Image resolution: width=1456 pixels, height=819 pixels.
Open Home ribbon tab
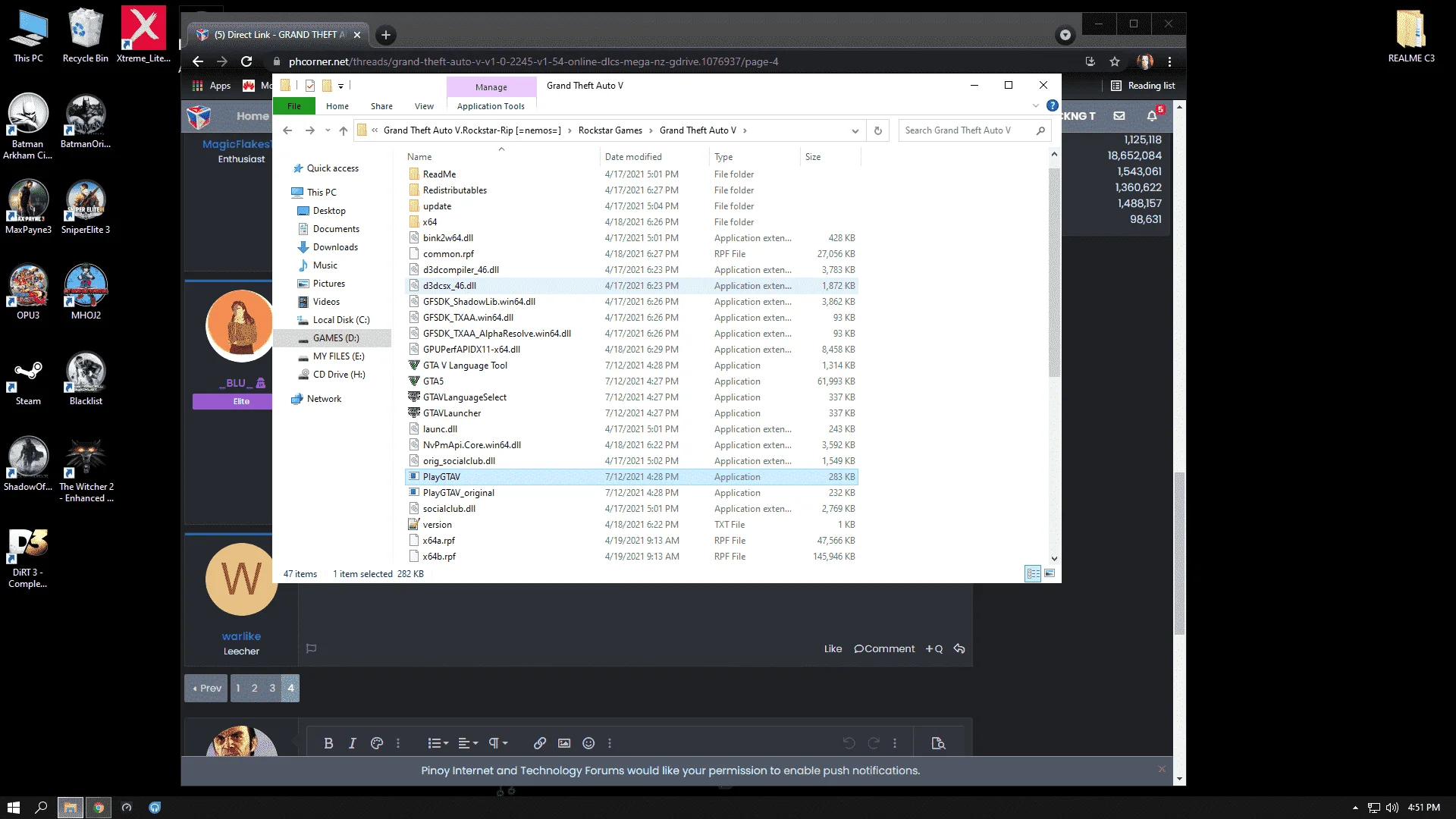[337, 106]
